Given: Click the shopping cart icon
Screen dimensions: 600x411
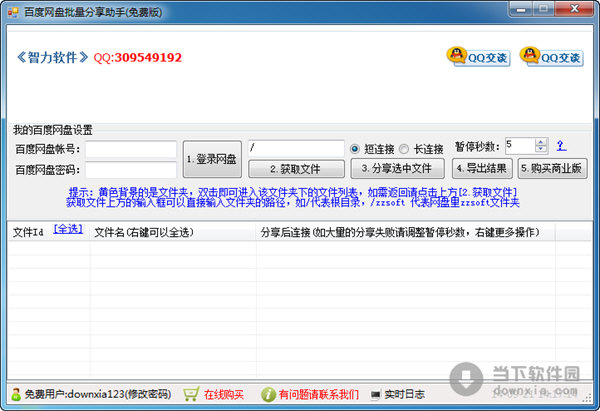Looking at the screenshot, I should tap(191, 394).
